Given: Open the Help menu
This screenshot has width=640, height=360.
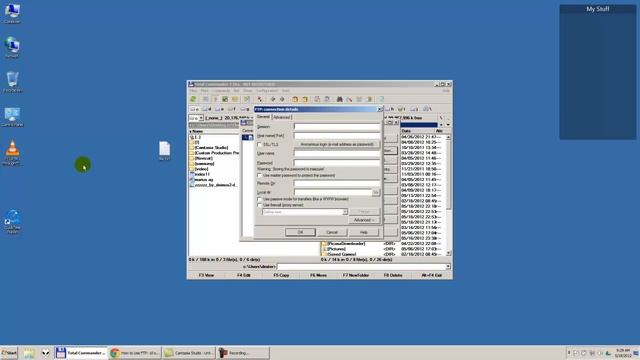Looking at the screenshot, I should pyautogui.click(x=446, y=91).
